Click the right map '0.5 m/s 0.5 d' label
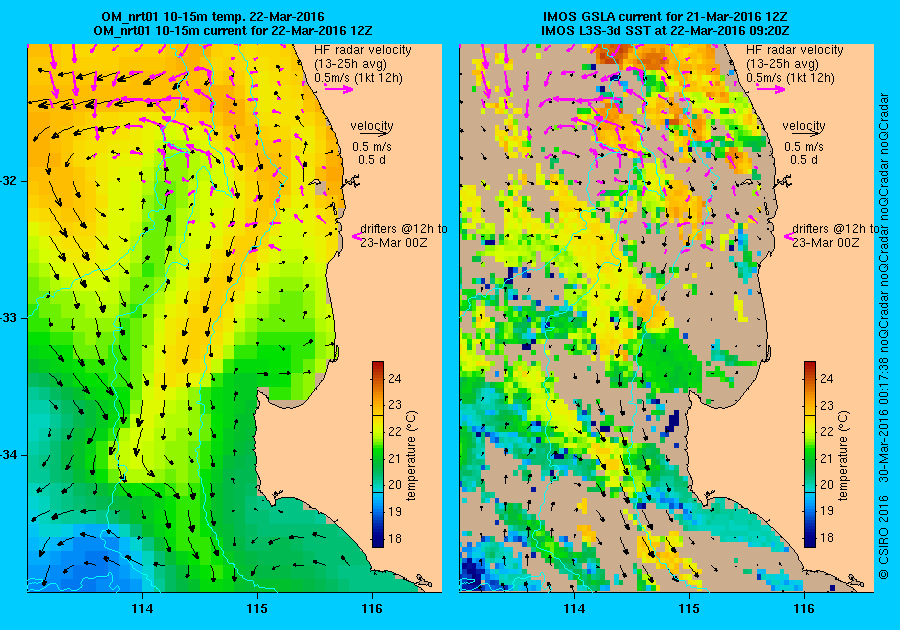This screenshot has height=630, width=900. [x=804, y=153]
